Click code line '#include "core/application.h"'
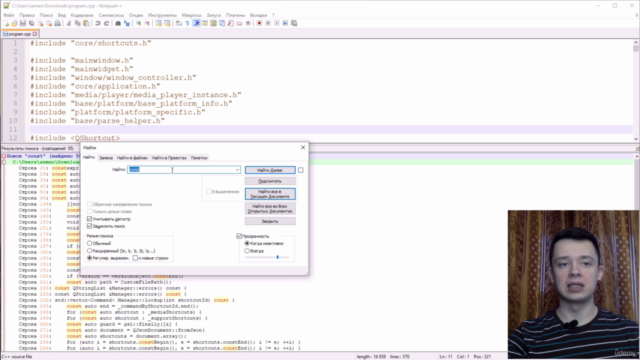Image resolution: width=640 pixels, height=360 pixels. point(95,86)
